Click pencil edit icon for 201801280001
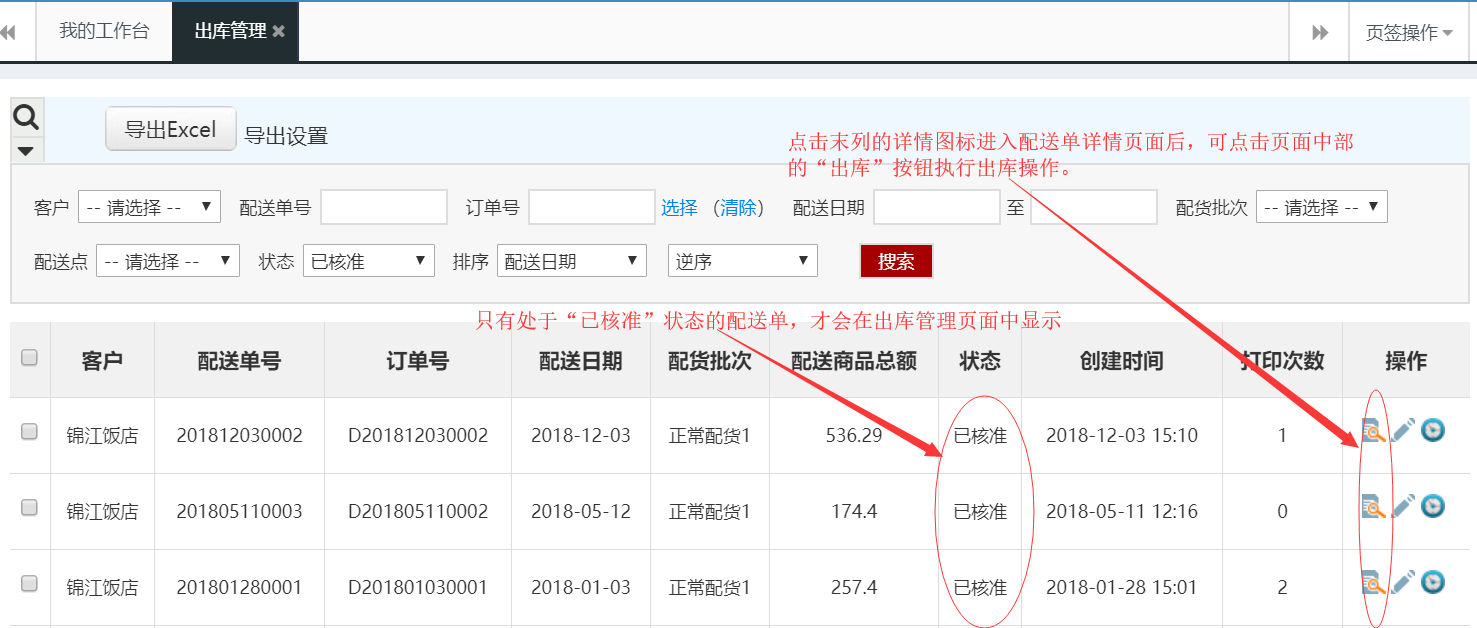The image size is (1477, 628). point(1404,582)
